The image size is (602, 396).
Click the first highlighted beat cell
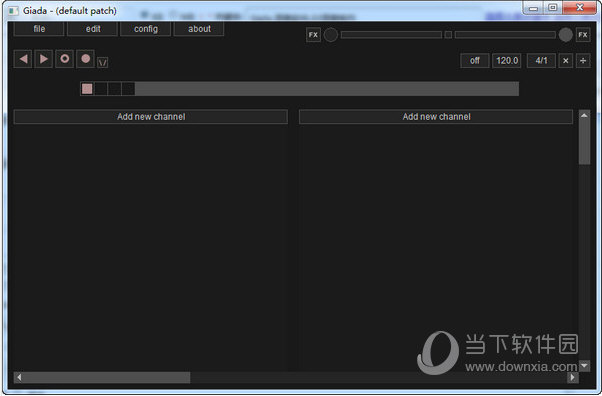click(87, 89)
